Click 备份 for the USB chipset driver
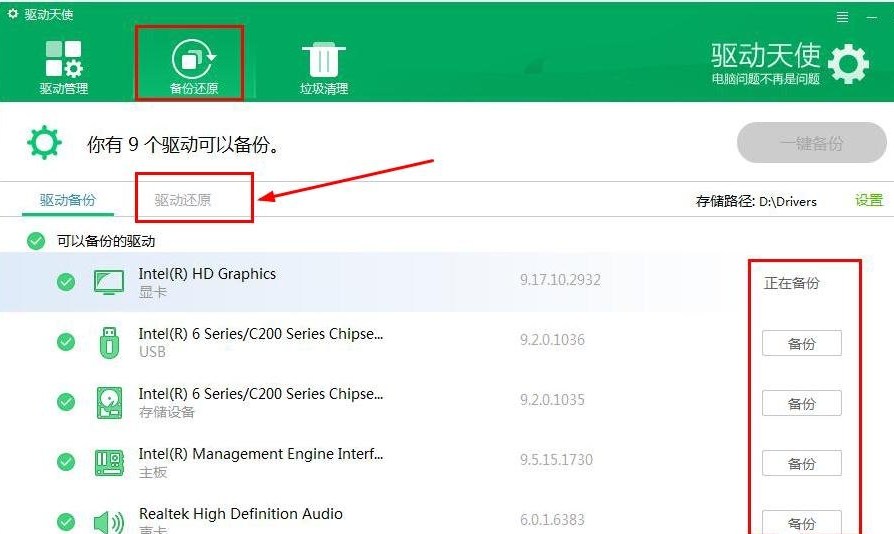The height and width of the screenshot is (534, 894). (x=802, y=343)
